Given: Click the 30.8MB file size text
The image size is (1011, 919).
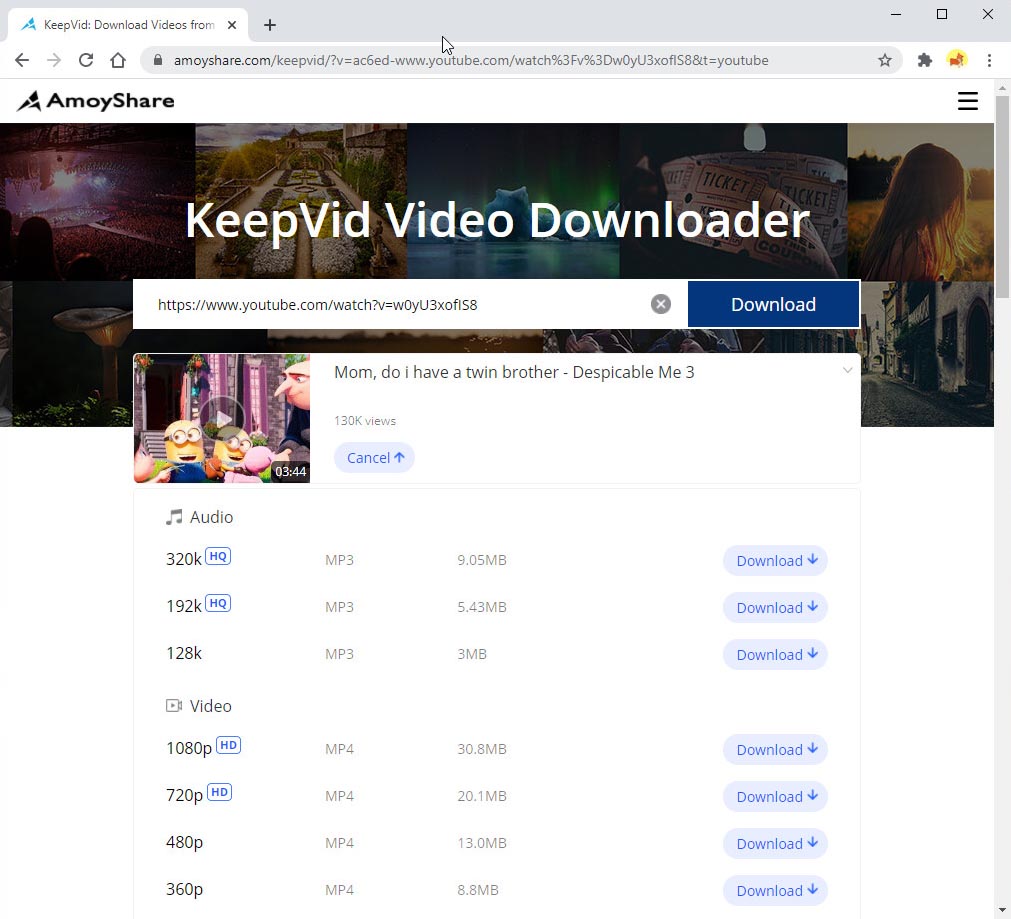Looking at the screenshot, I should click(482, 749).
